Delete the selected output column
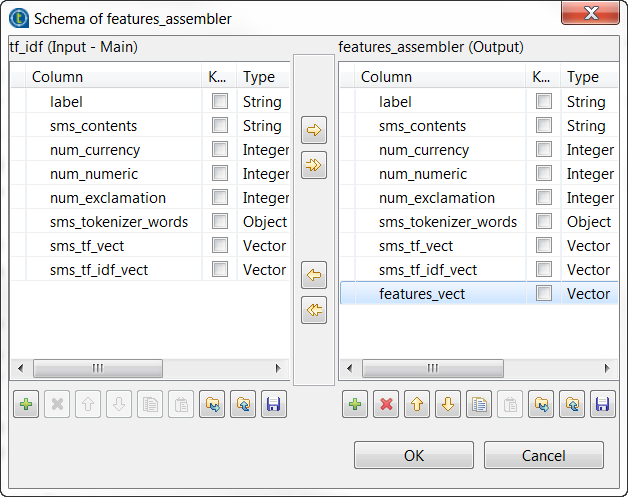Image resolution: width=628 pixels, height=497 pixels. [385, 404]
